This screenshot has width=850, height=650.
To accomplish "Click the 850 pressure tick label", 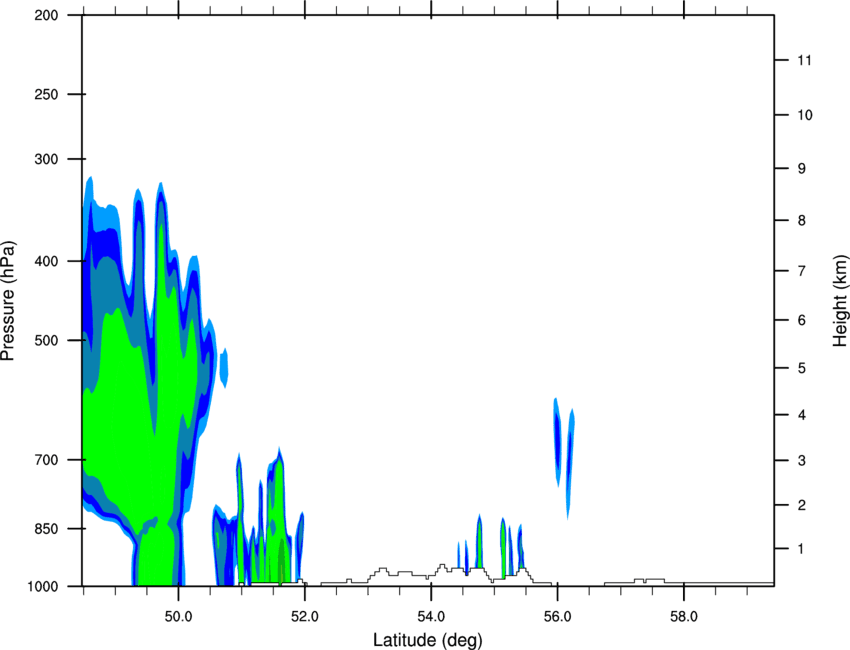I will click(46, 529).
